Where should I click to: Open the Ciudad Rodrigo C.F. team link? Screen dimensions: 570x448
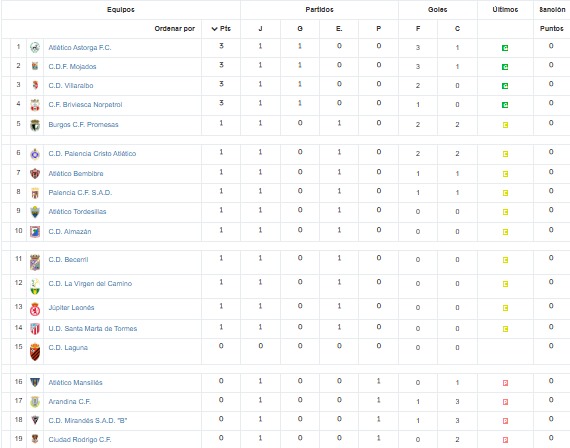[x=80, y=440]
